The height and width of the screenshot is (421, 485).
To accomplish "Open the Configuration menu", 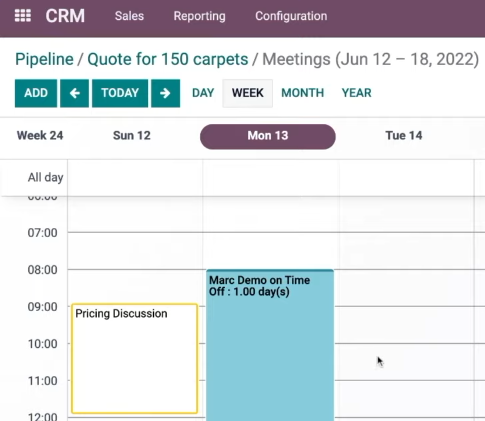I will (x=291, y=16).
